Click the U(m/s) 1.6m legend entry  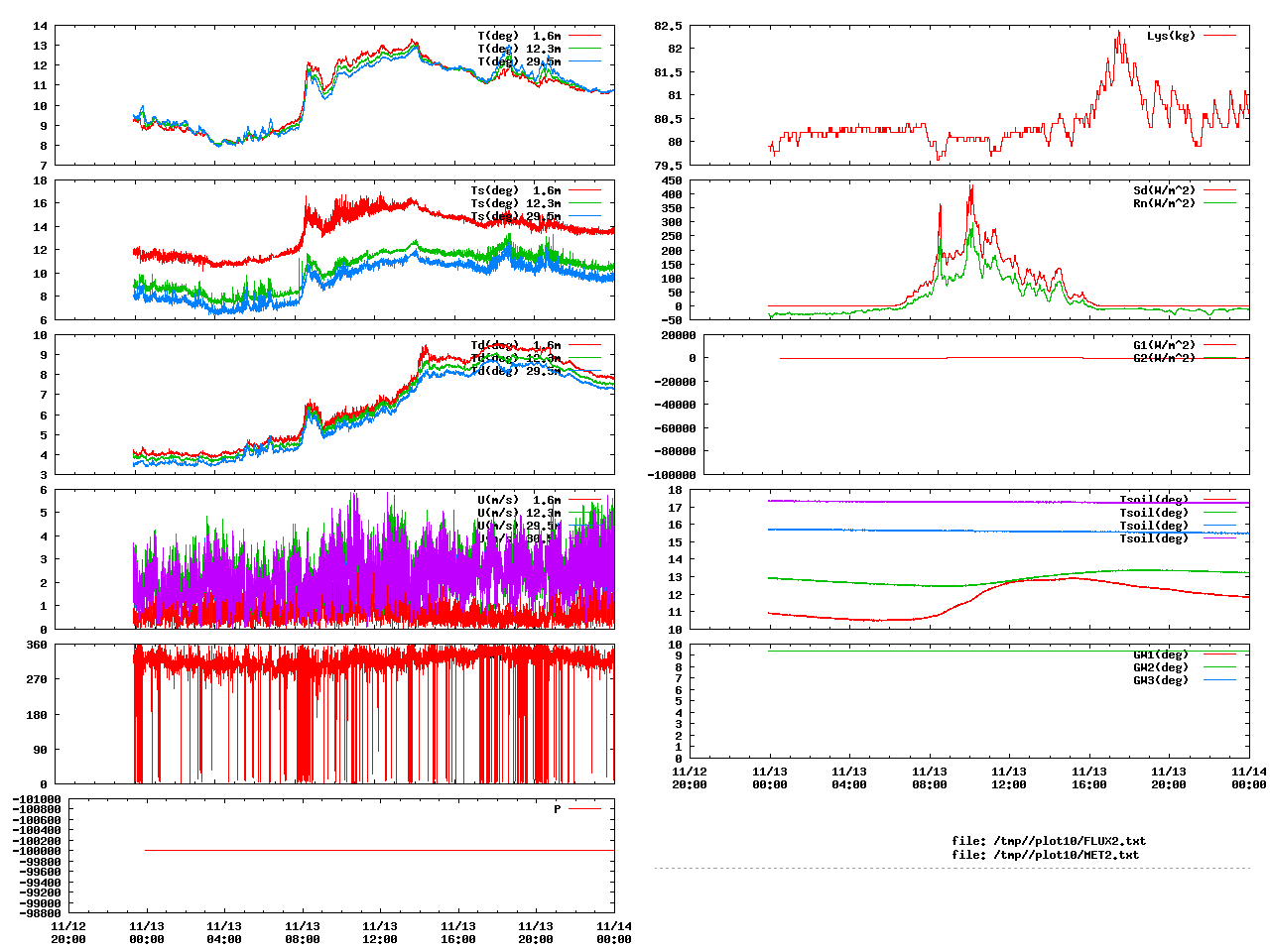tap(519, 500)
